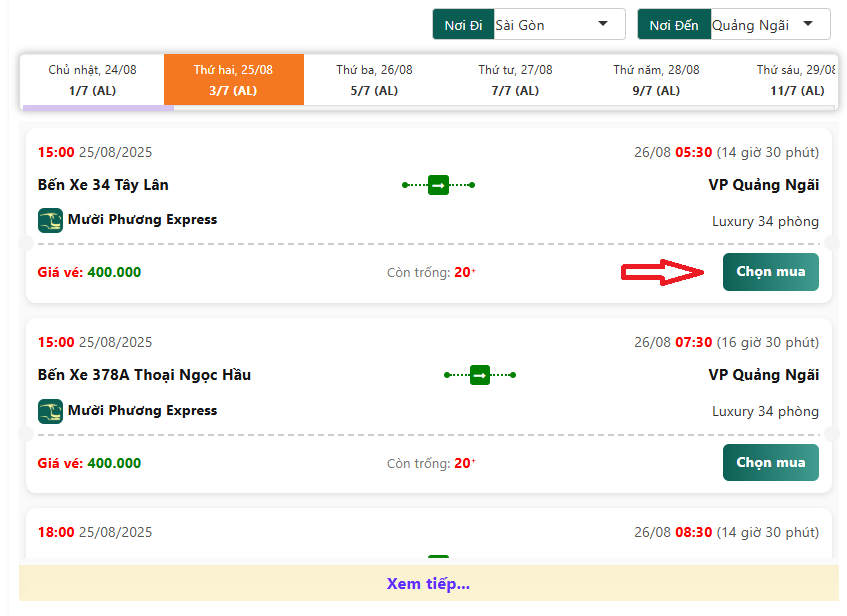Click the date strip horizontal scrollbar
Viewport: 847px width, 616px height.
pyautogui.click(x=98, y=108)
